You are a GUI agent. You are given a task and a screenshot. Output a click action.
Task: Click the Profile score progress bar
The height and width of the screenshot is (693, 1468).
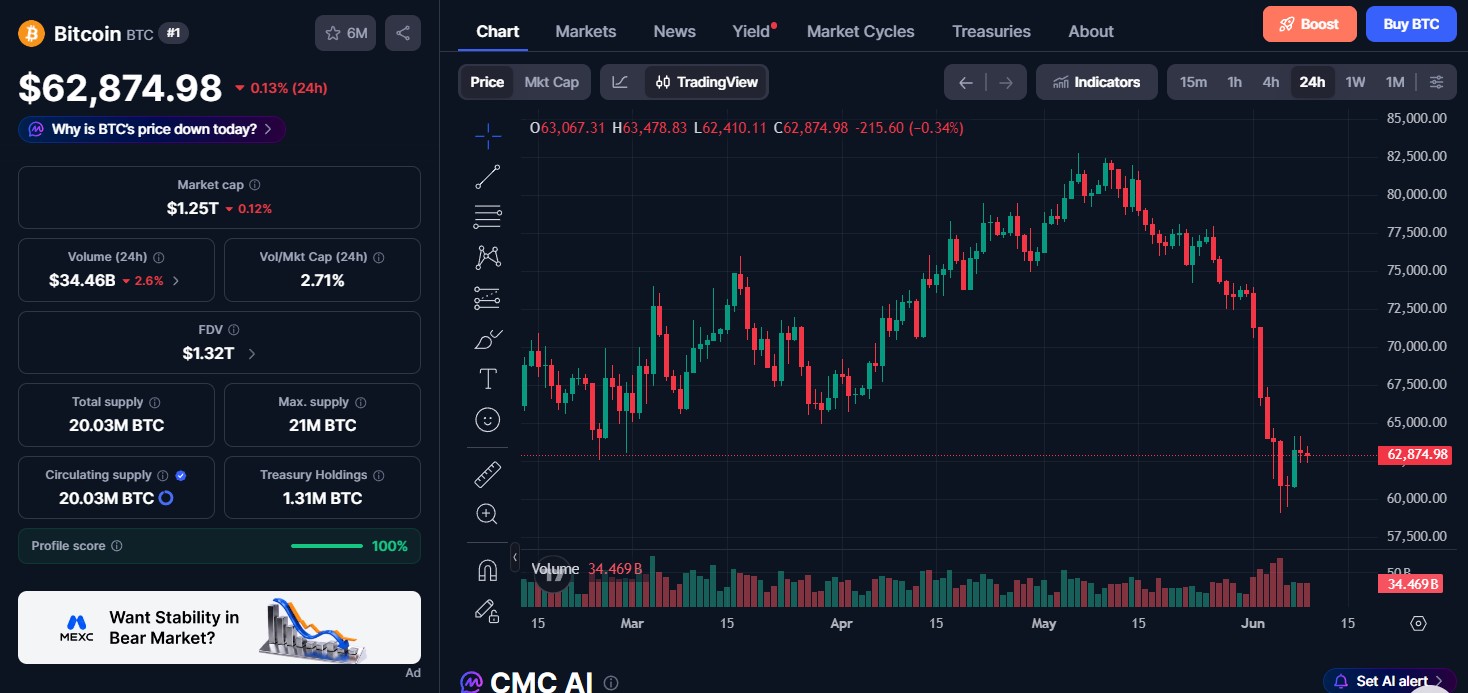pos(327,546)
